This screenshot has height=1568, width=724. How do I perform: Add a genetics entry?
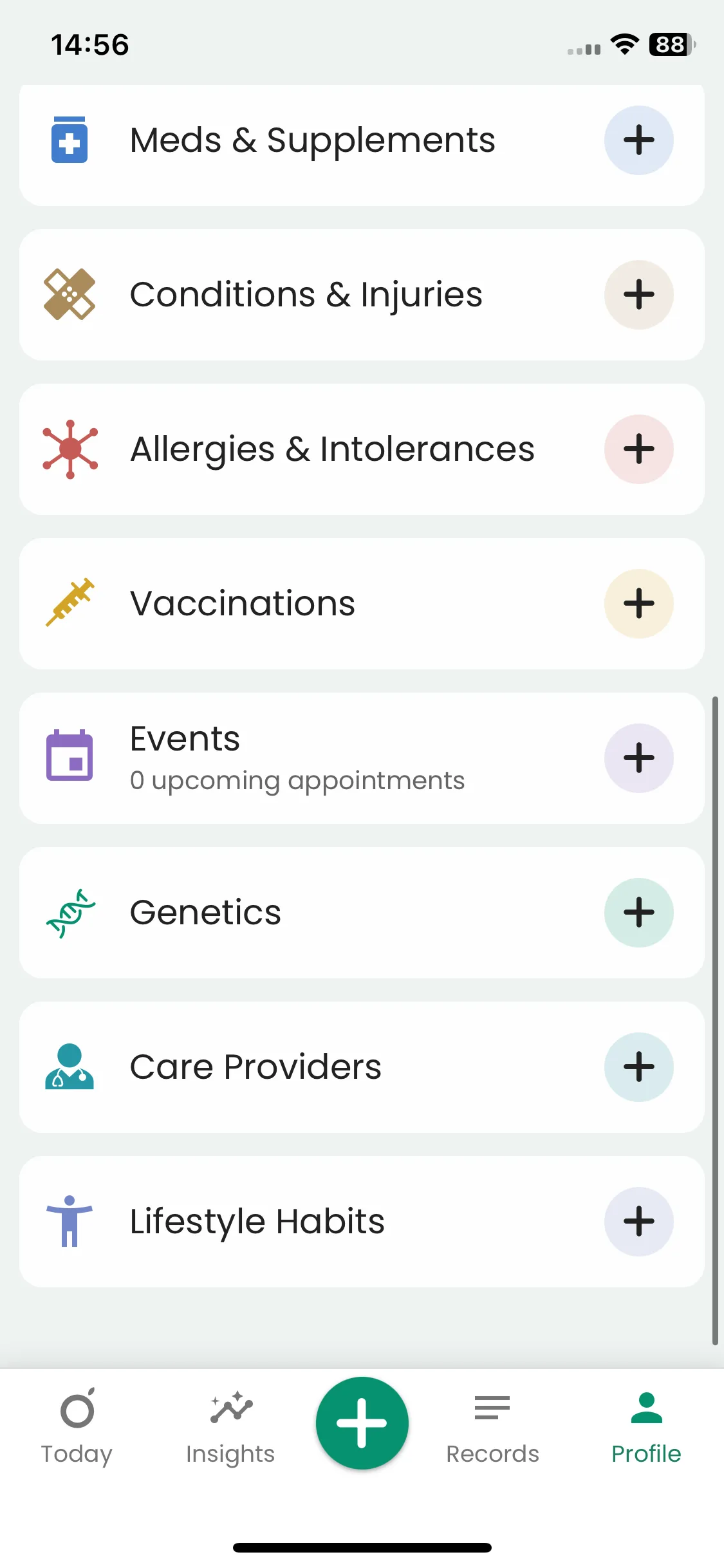pyautogui.click(x=638, y=913)
